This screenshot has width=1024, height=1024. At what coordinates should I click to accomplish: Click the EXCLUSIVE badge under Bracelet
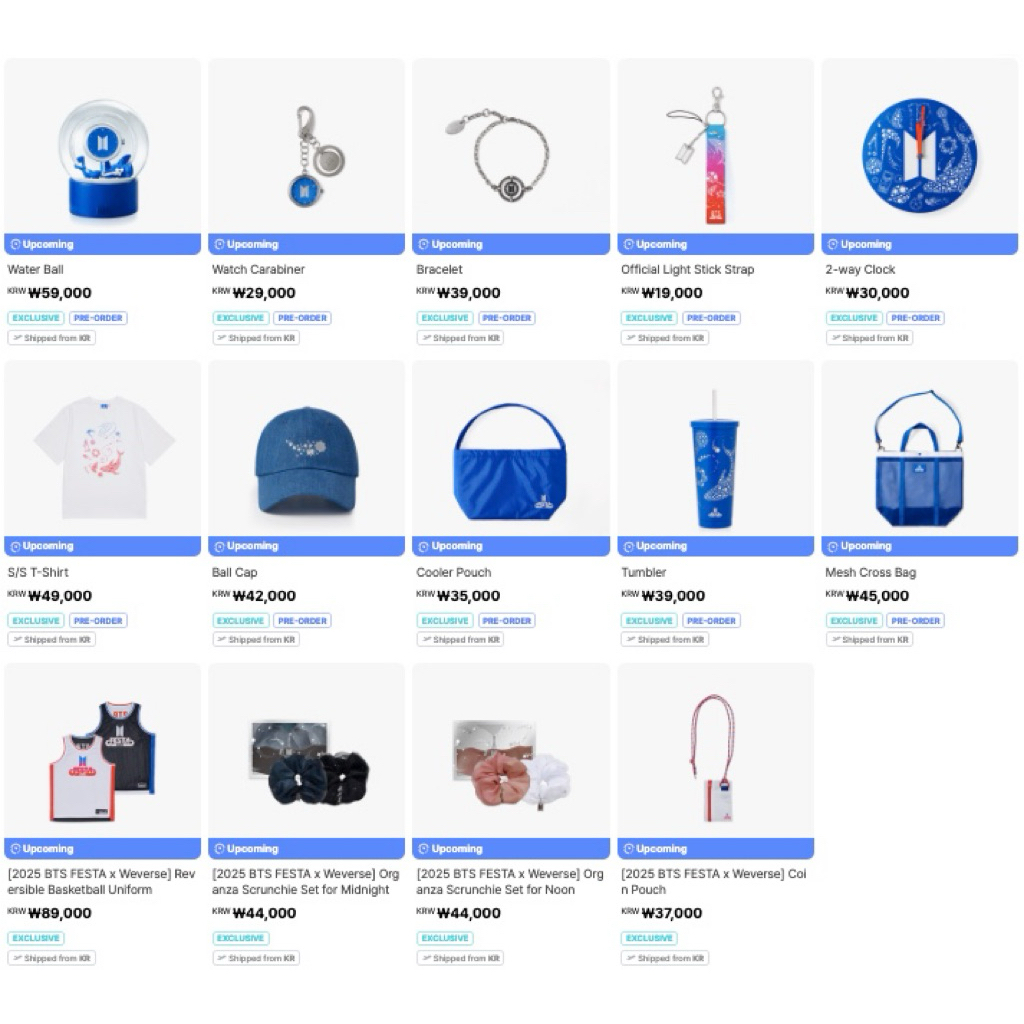point(445,318)
